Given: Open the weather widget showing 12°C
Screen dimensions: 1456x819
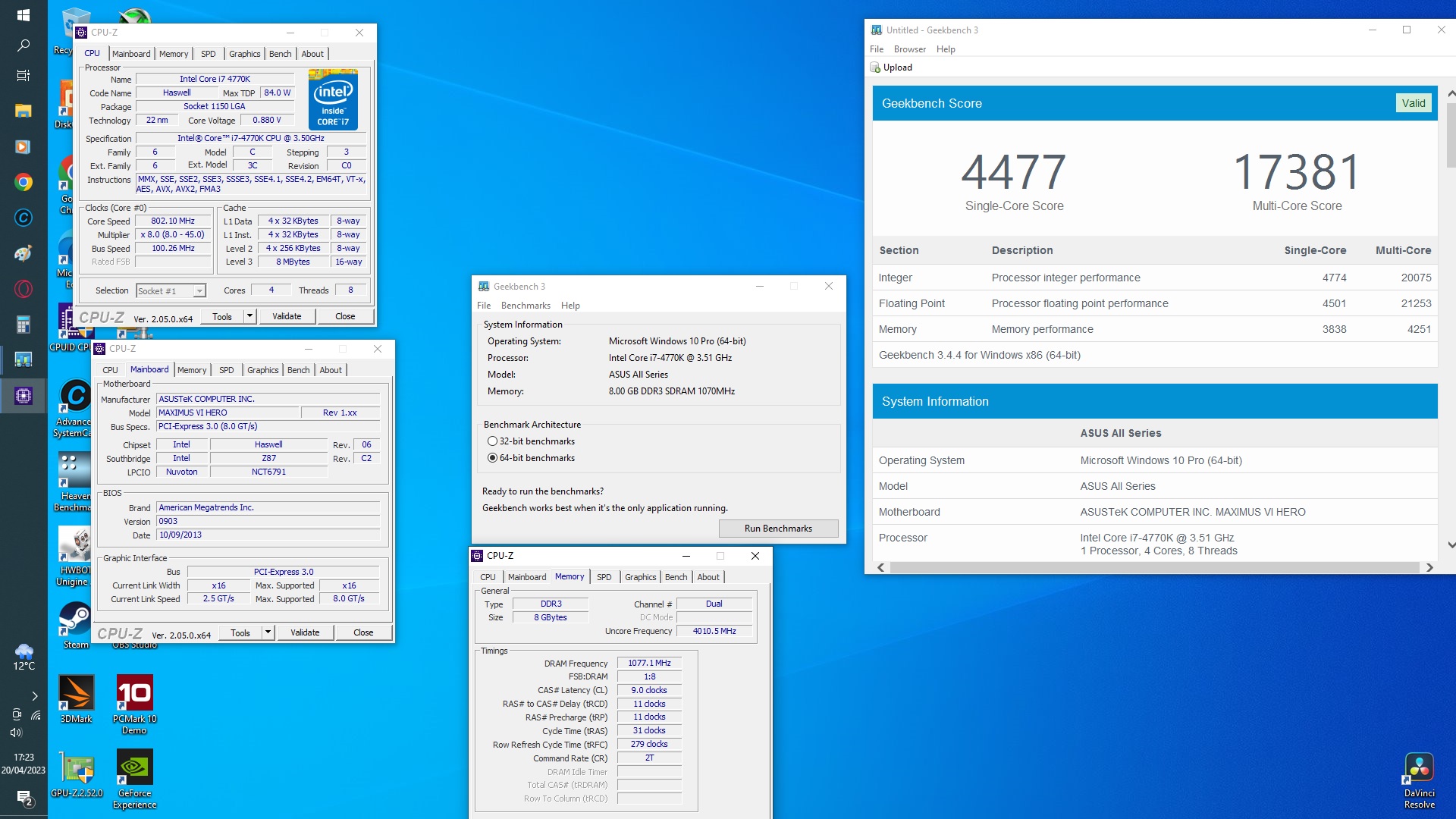Looking at the screenshot, I should click(x=24, y=657).
